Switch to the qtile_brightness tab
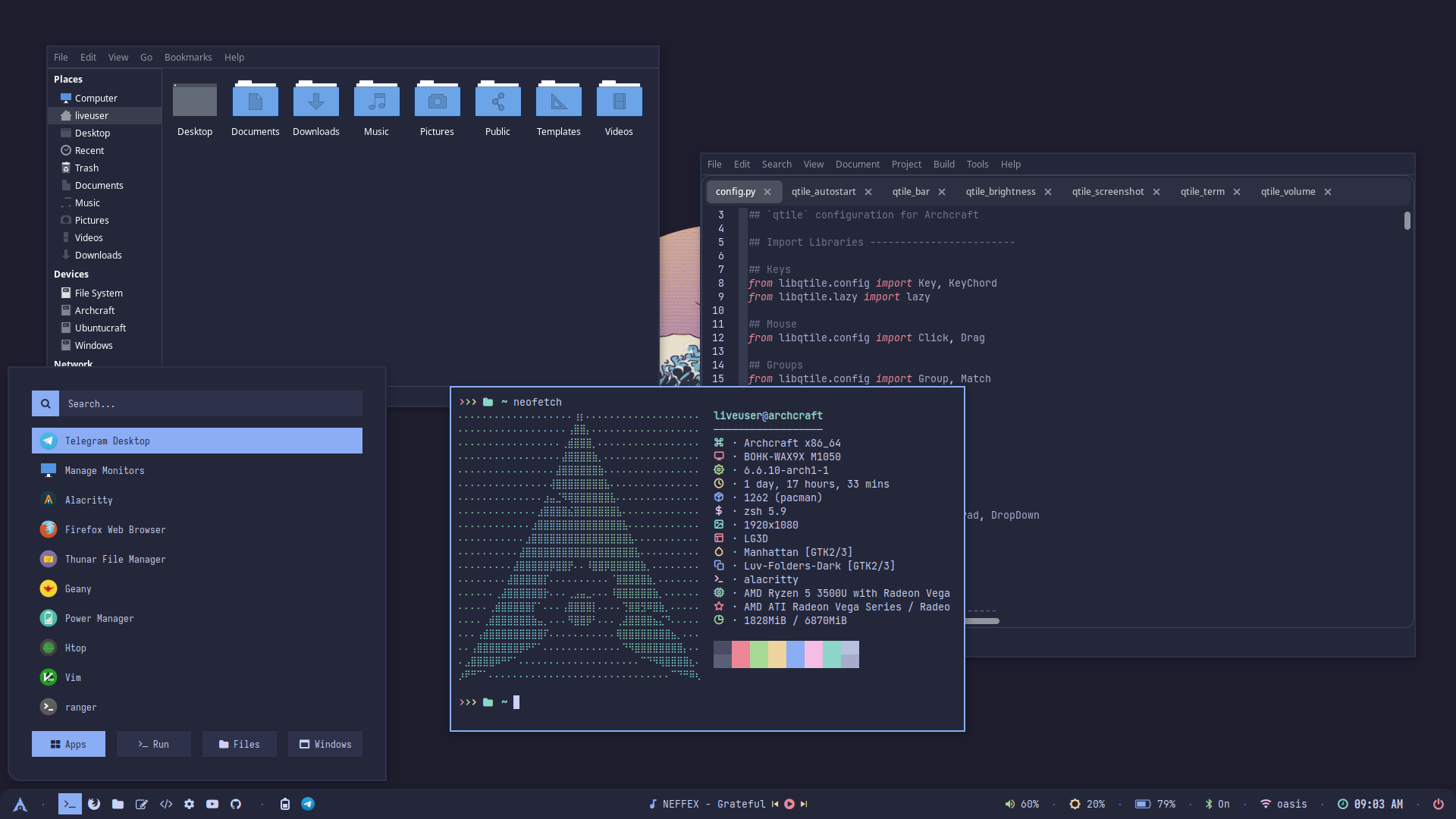1456x819 pixels. tap(1000, 192)
